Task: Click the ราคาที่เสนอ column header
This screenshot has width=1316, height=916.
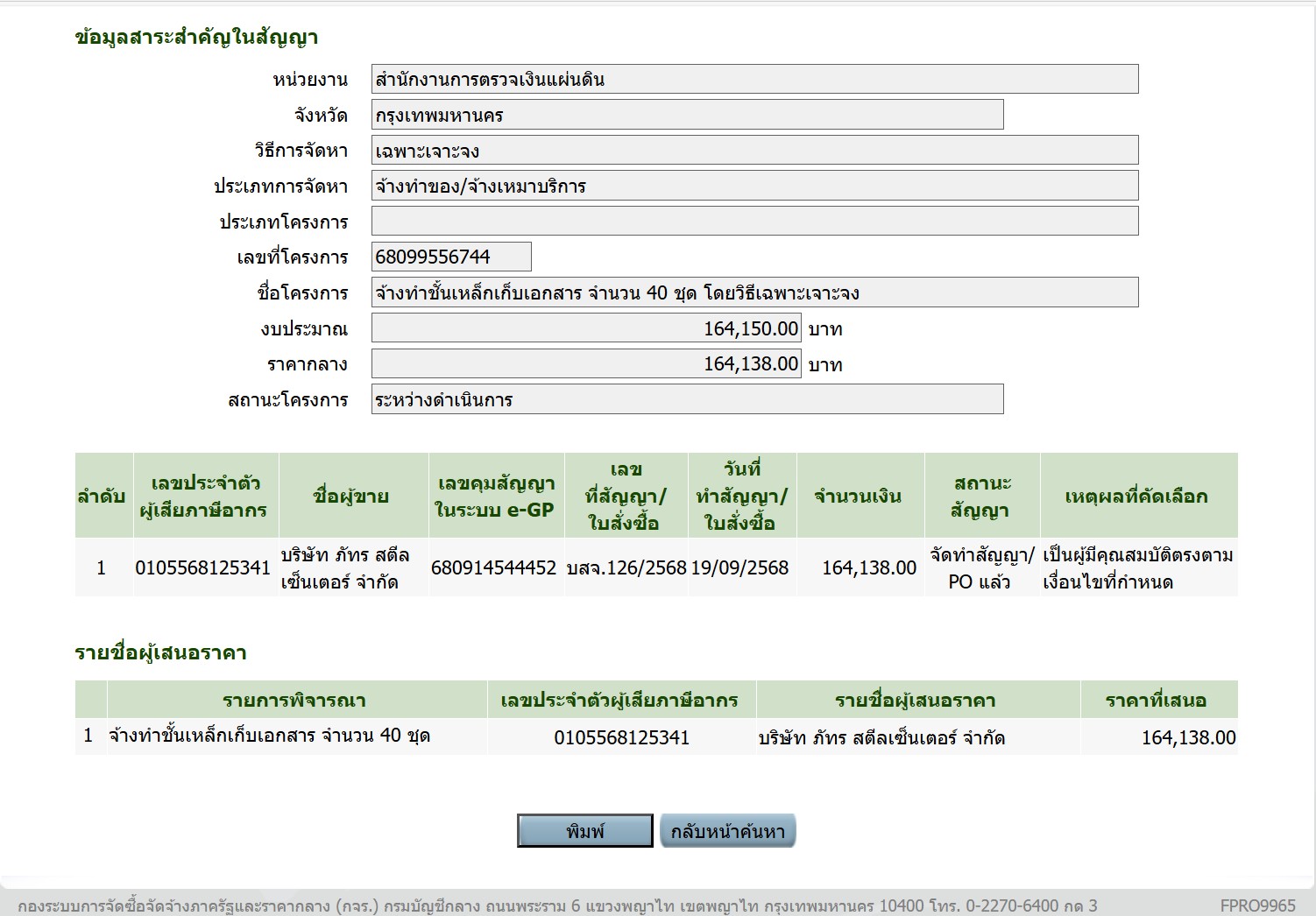Action: (1157, 701)
